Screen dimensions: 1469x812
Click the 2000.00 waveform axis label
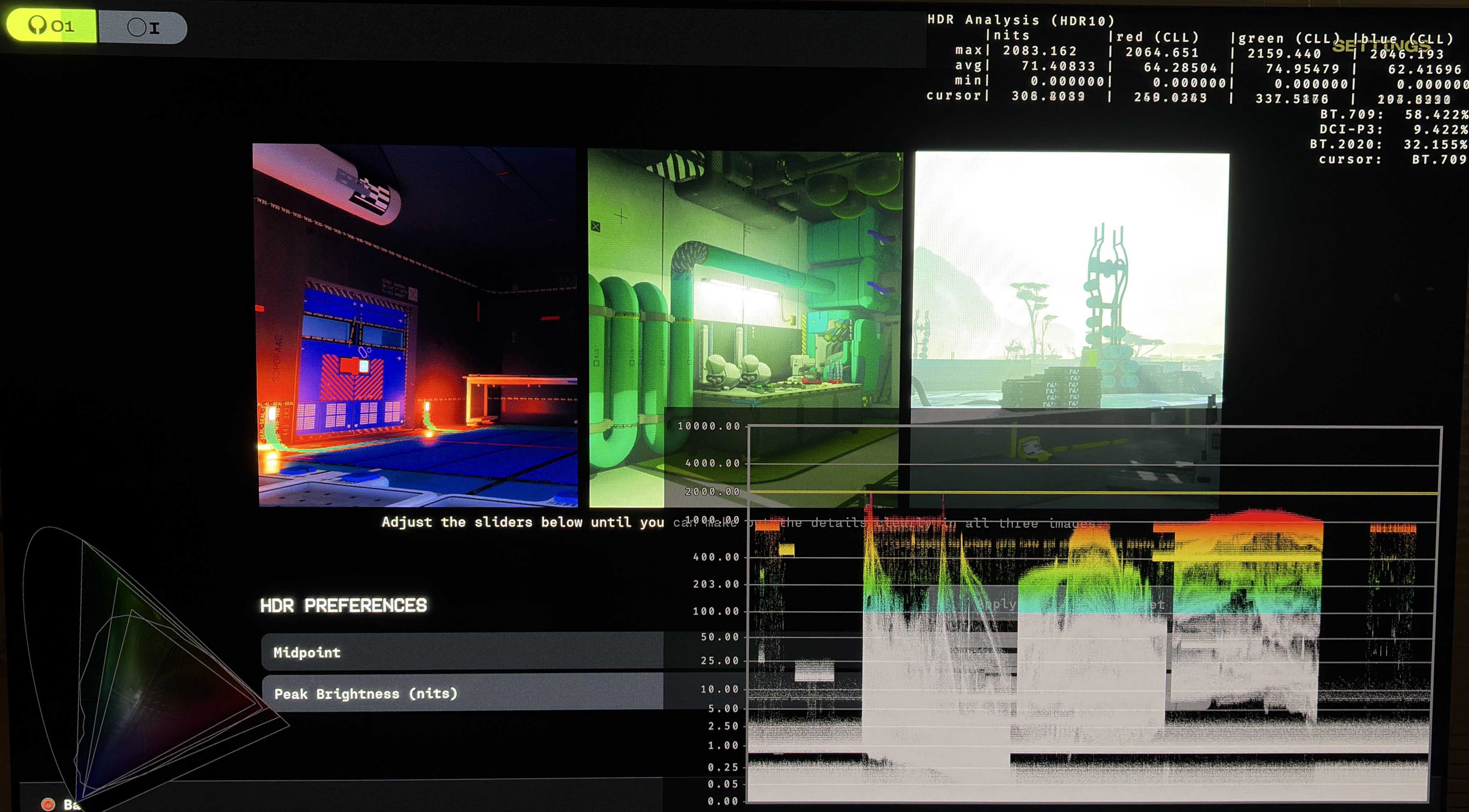(713, 491)
